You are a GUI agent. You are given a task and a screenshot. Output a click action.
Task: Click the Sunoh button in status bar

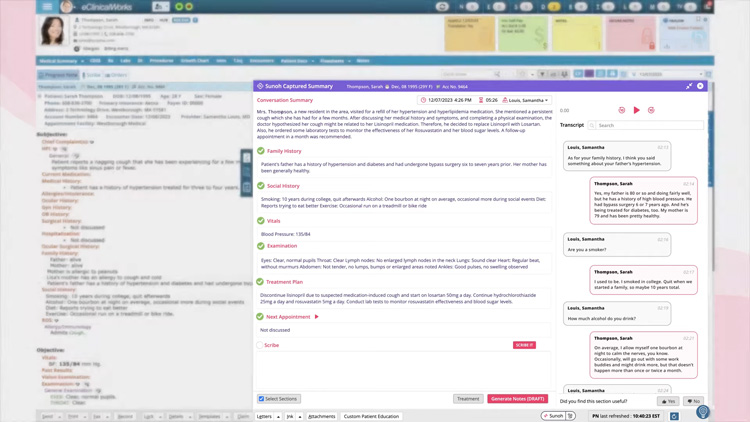click(x=553, y=416)
